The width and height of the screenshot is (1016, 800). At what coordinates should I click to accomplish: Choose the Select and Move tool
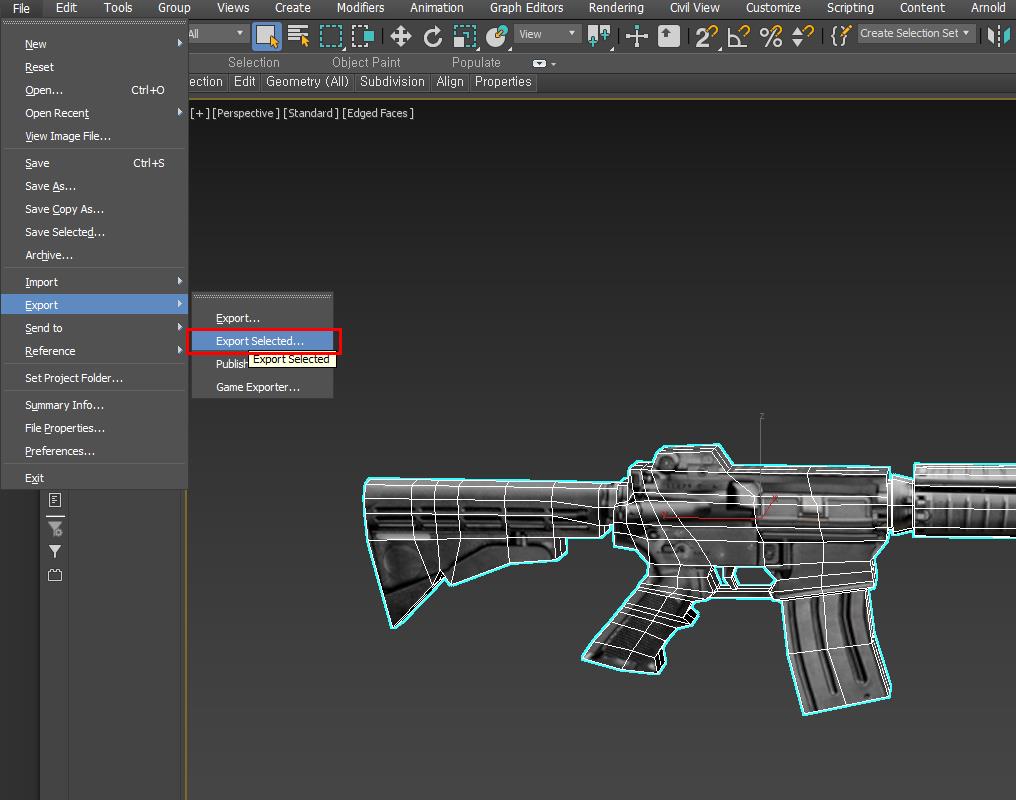point(400,37)
